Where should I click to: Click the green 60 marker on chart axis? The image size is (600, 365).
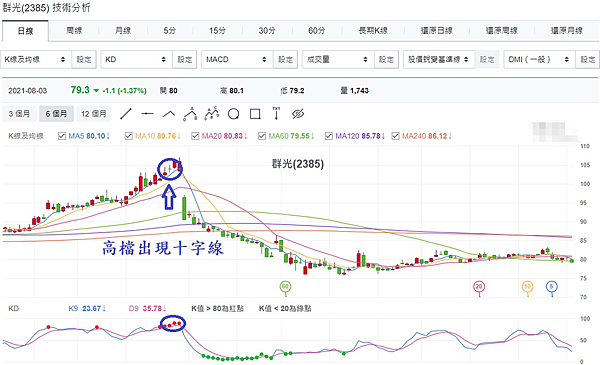(285, 287)
